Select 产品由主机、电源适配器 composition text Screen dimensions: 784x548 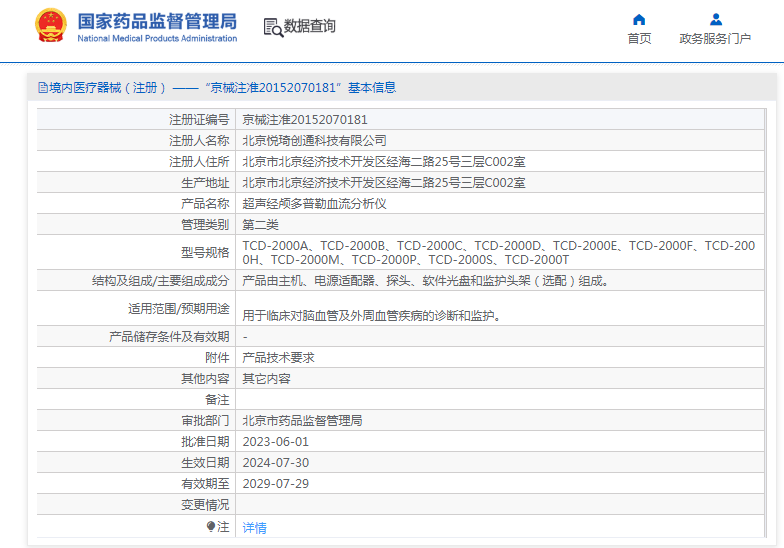426,281
